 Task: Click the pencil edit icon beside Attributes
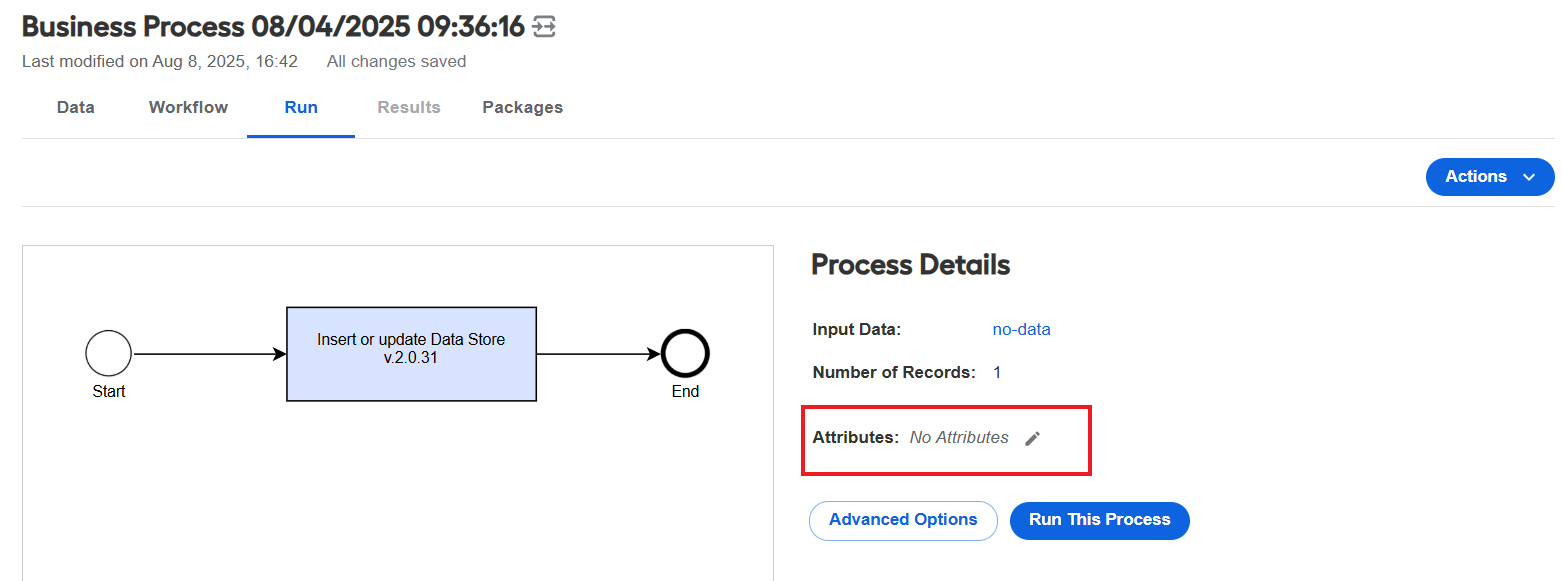1033,438
